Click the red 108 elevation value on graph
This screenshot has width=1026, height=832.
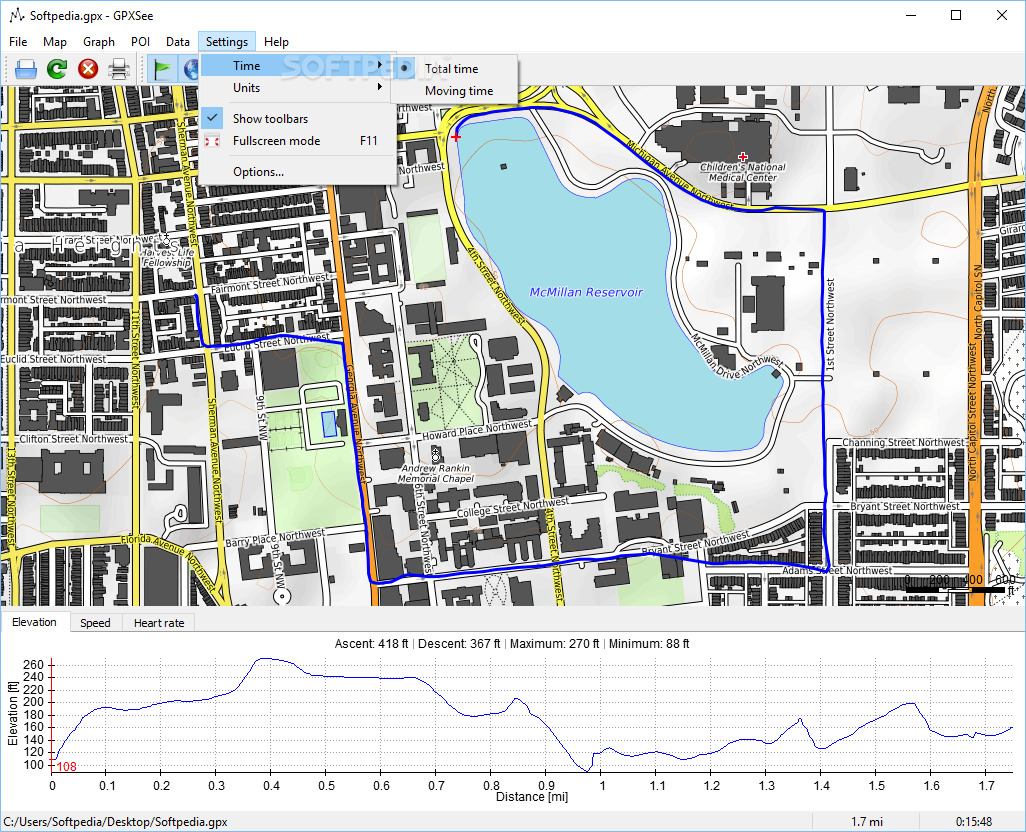[66, 767]
